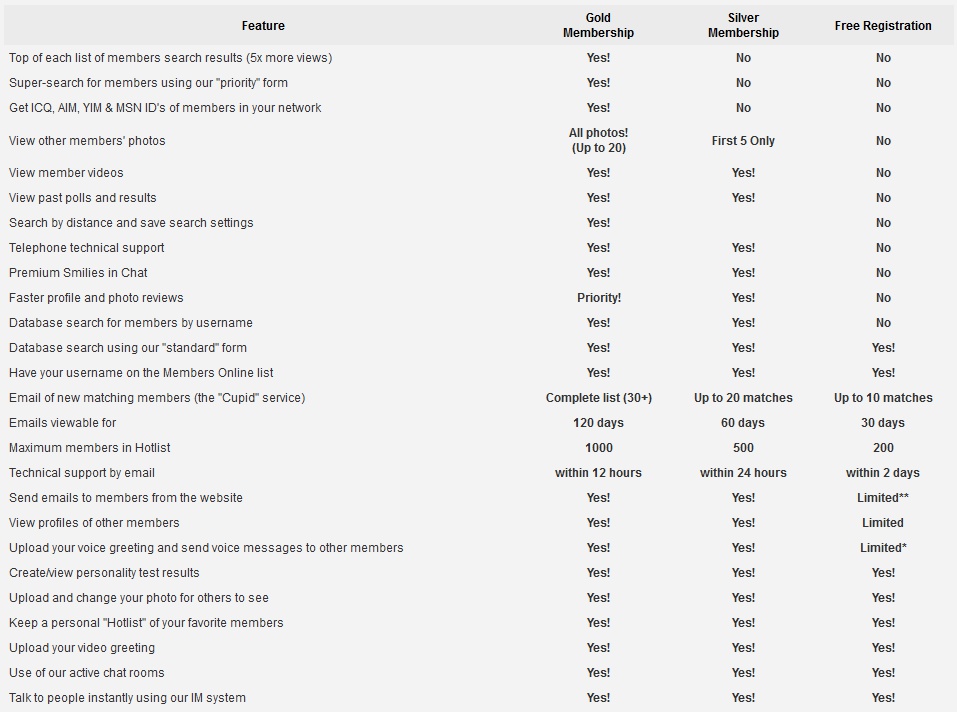Click the '120 days' emails viewable value
This screenshot has width=957, height=712.
pos(598,423)
